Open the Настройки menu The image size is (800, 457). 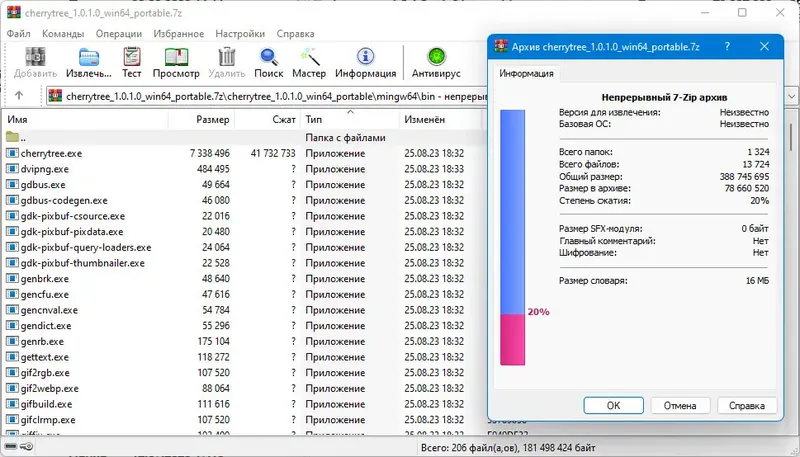[240, 34]
